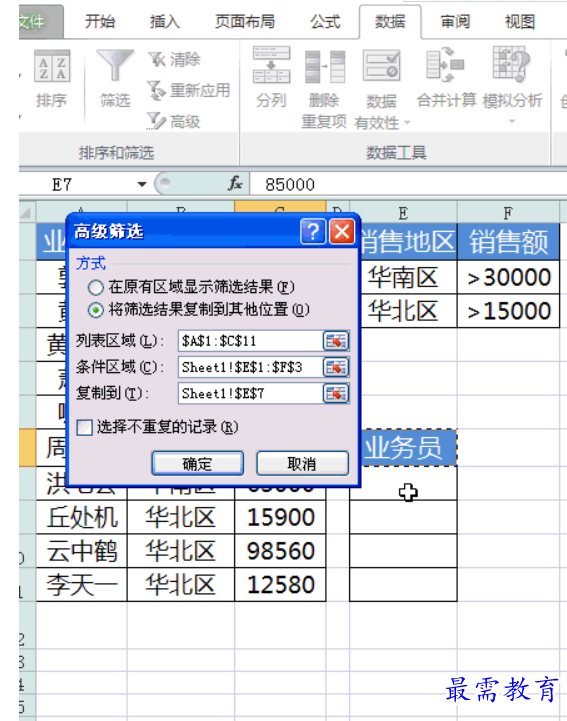Click formula bar showing 85000
This screenshot has height=721, width=567.
408,184
